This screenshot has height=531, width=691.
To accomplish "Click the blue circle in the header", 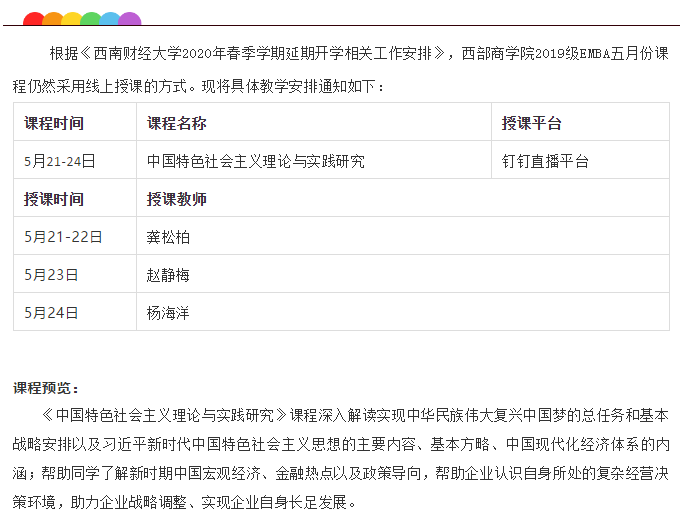I will [x=110, y=19].
